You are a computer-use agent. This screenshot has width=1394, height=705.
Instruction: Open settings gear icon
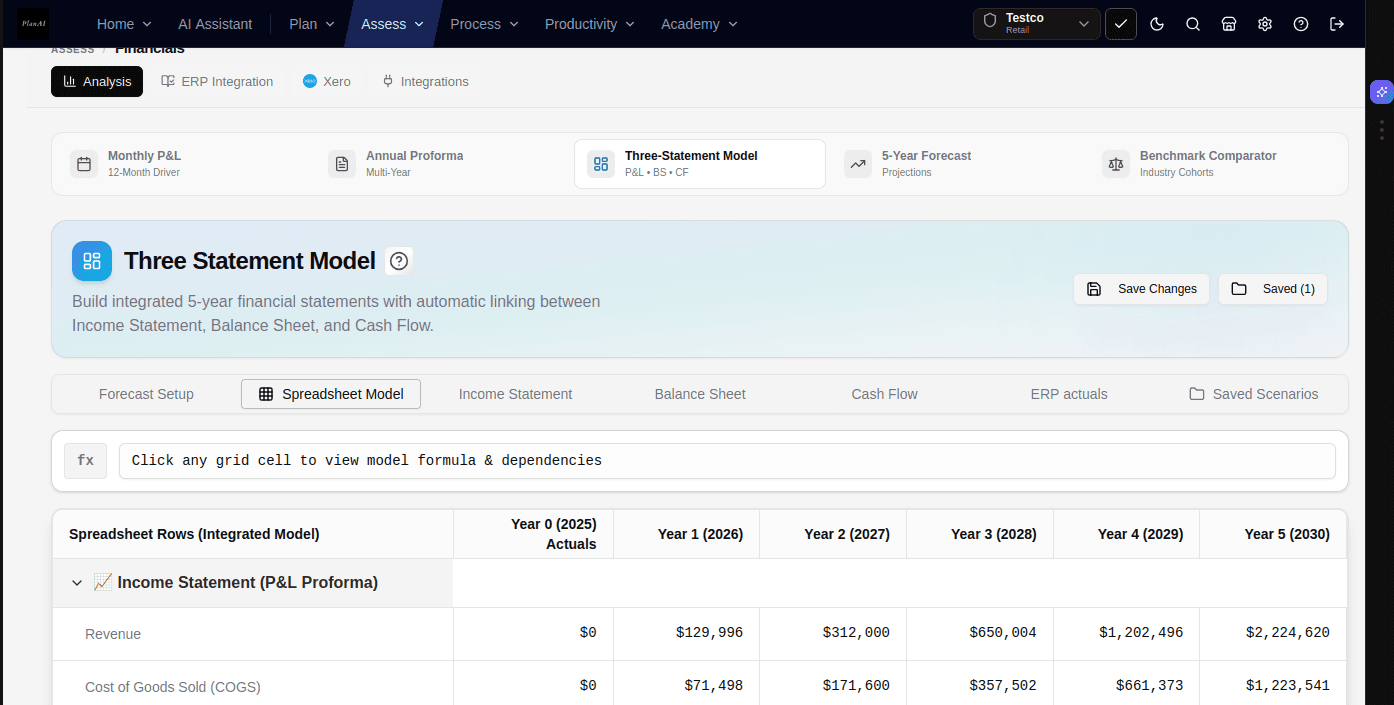[1265, 24]
